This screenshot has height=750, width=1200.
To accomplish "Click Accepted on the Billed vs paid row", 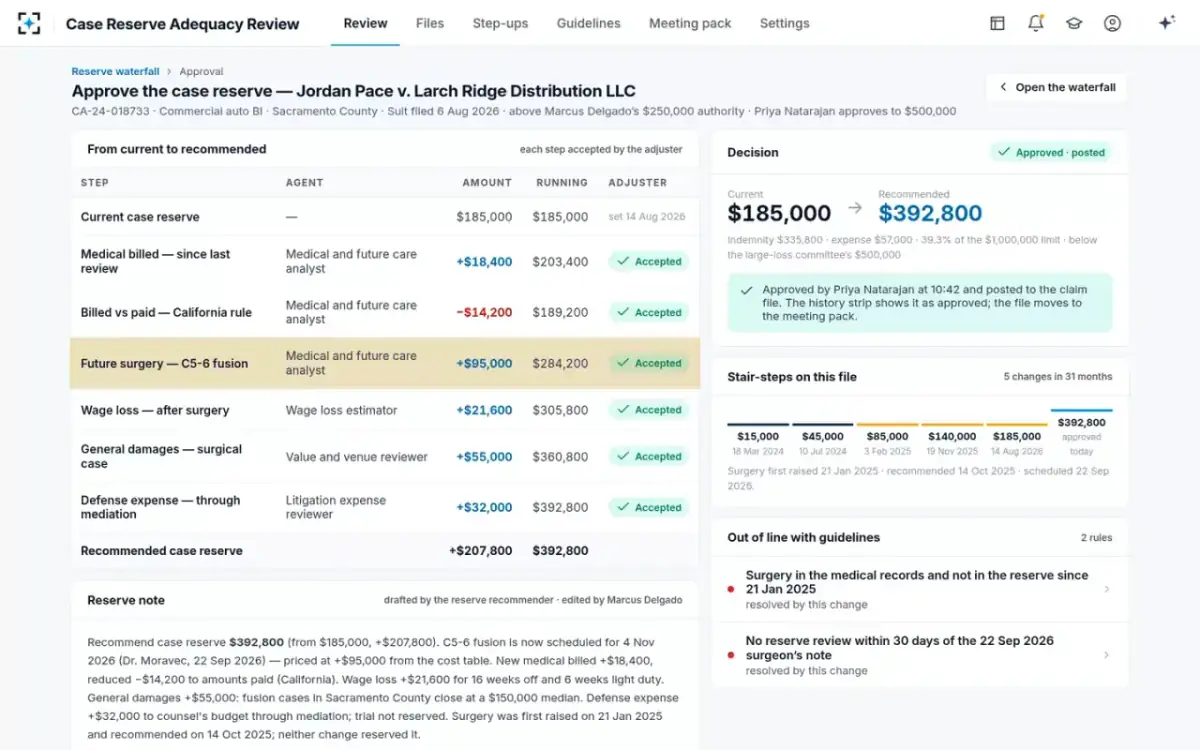I will [649, 313].
